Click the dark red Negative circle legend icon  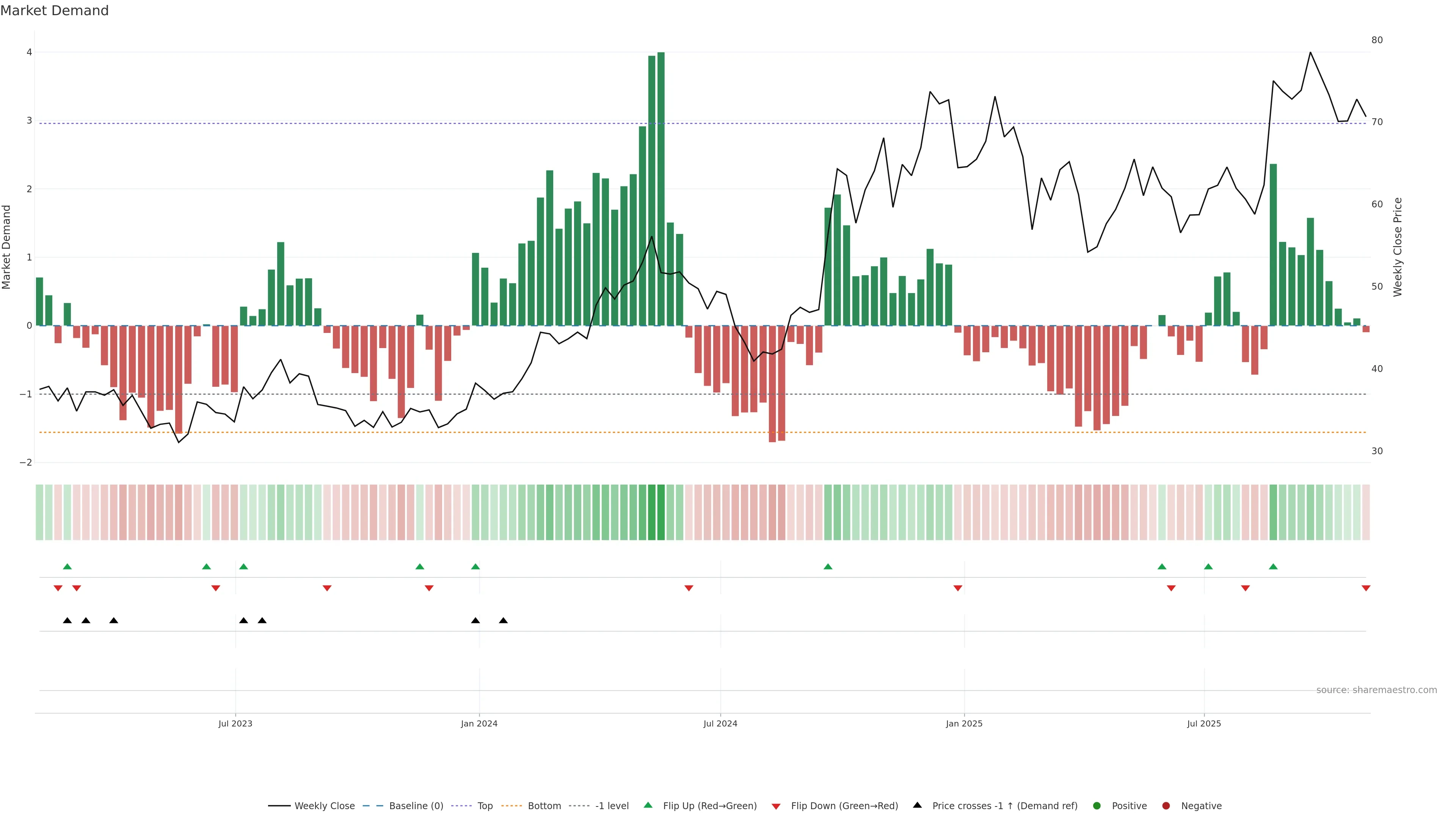1166,805
